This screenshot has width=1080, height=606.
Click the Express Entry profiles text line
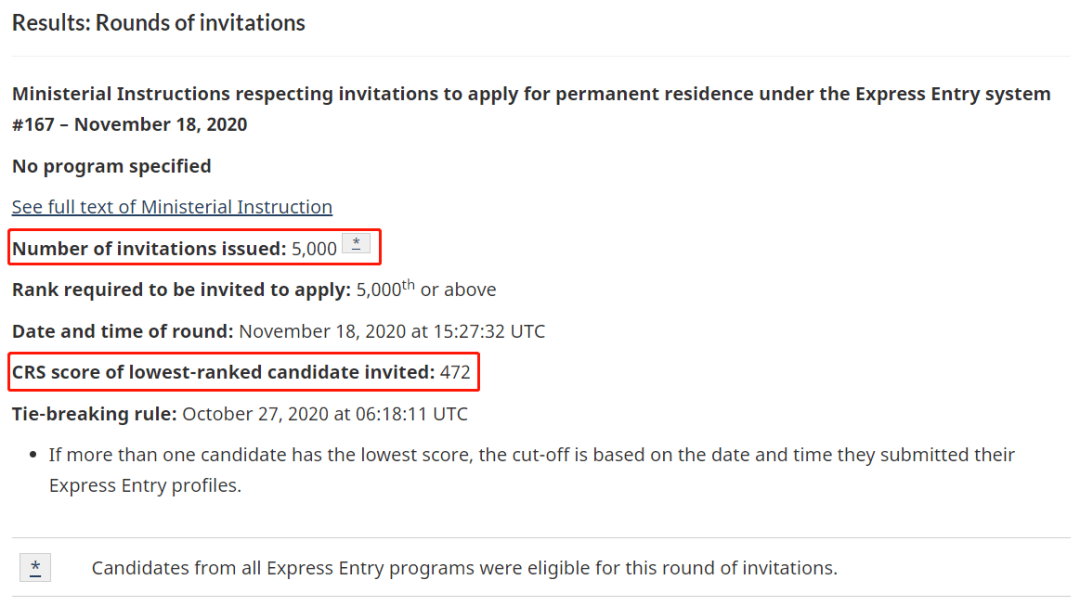point(145,485)
